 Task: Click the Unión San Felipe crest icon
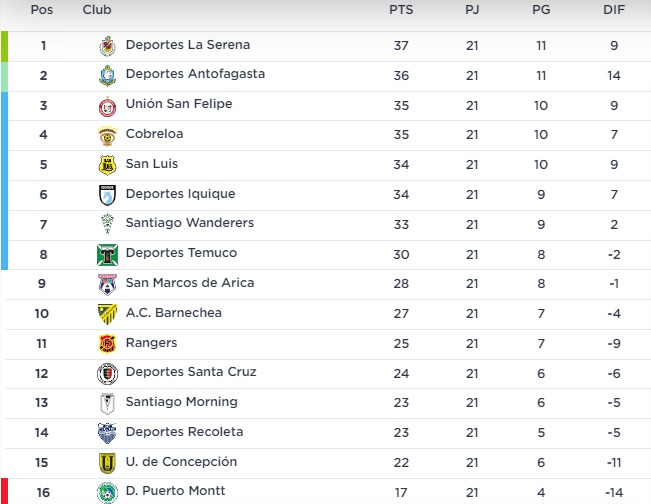click(x=108, y=107)
